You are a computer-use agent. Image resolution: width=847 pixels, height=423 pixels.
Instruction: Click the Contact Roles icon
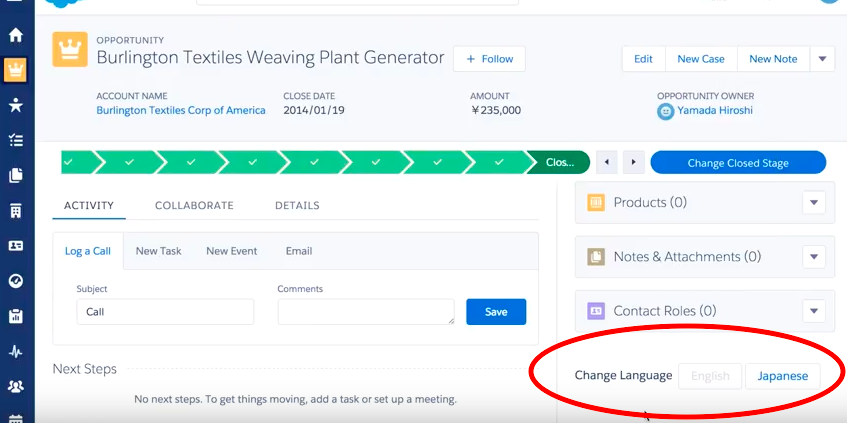click(595, 311)
